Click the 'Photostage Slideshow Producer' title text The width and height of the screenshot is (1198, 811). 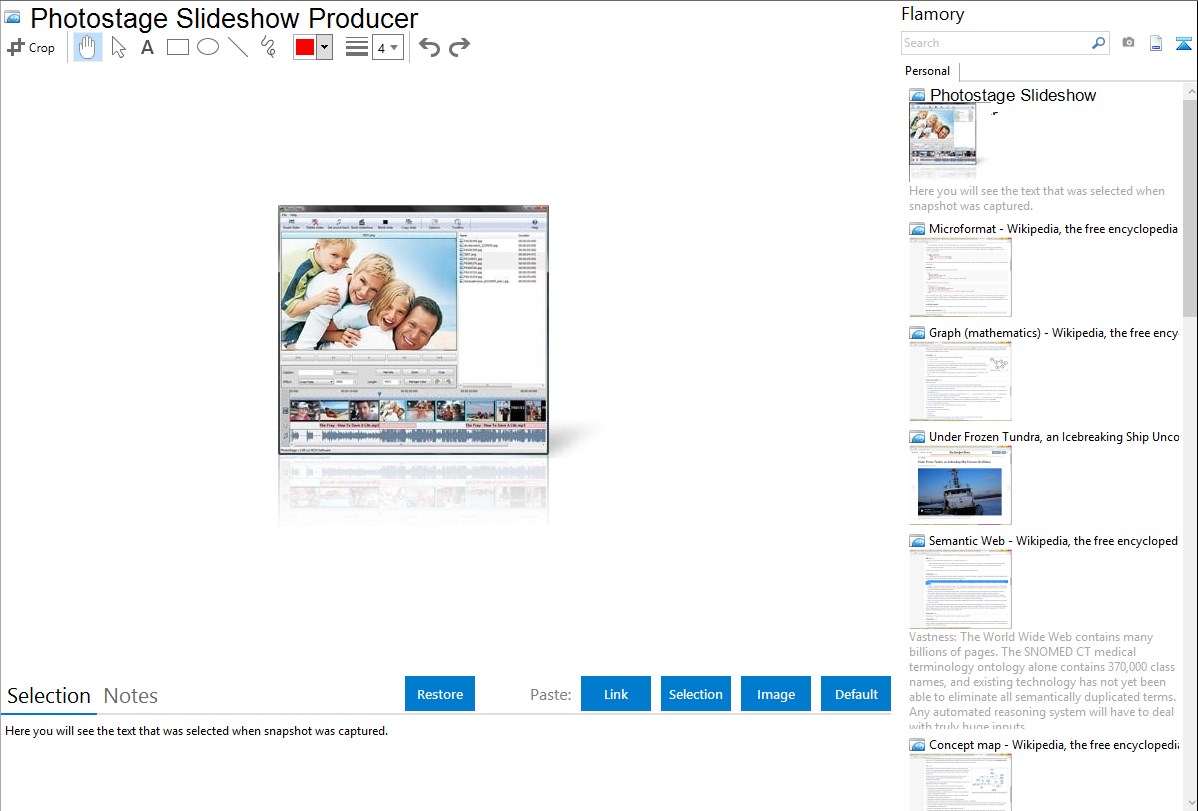click(224, 18)
